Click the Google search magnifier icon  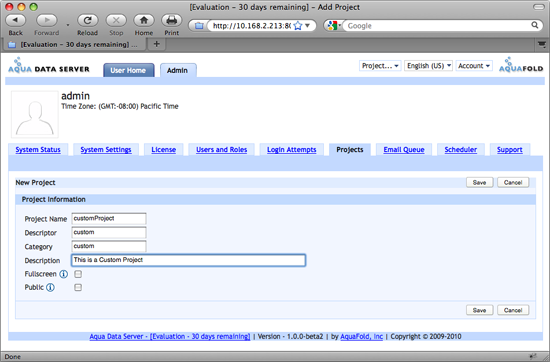[535, 25]
